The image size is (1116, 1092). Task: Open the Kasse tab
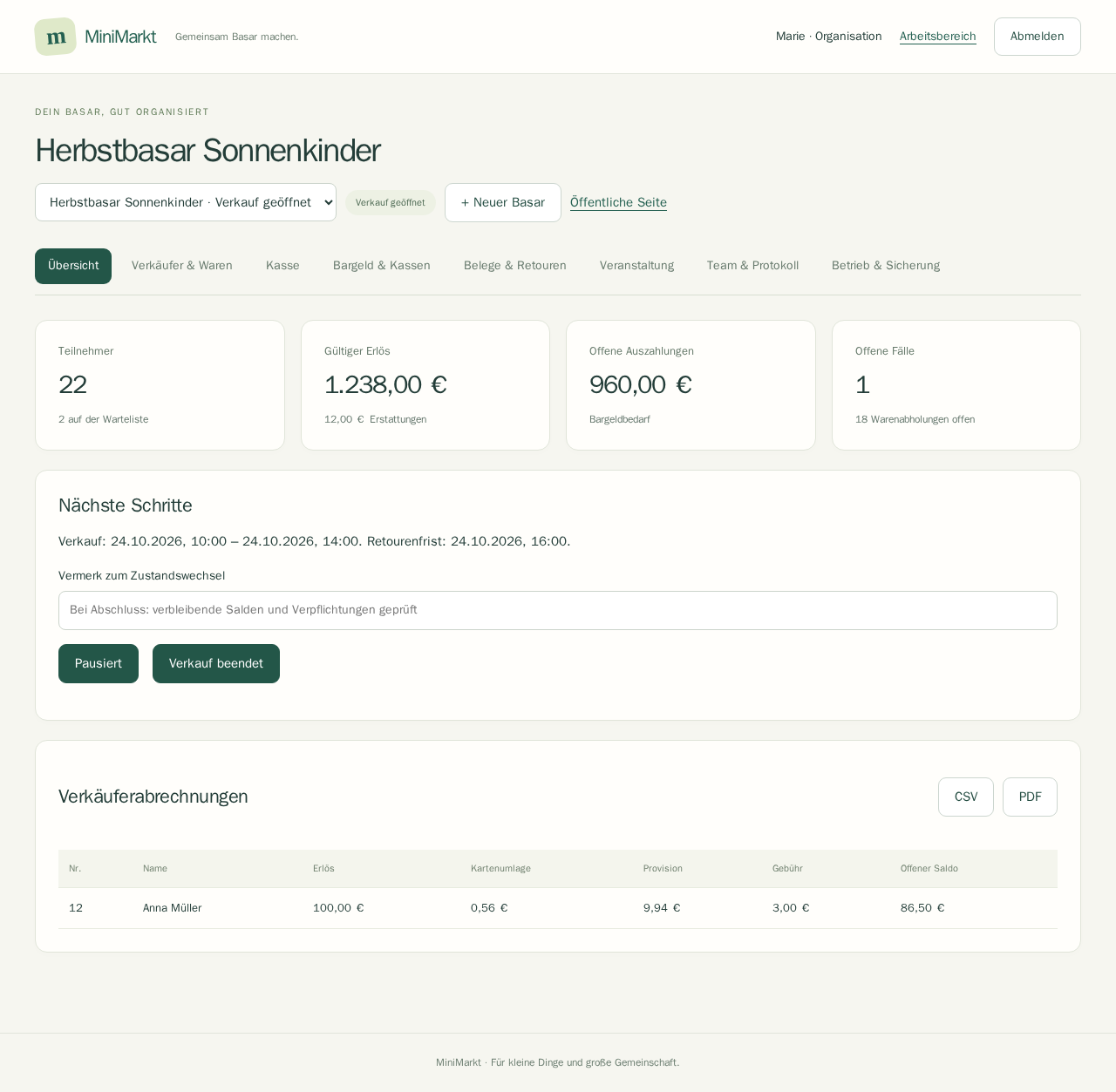(x=282, y=266)
